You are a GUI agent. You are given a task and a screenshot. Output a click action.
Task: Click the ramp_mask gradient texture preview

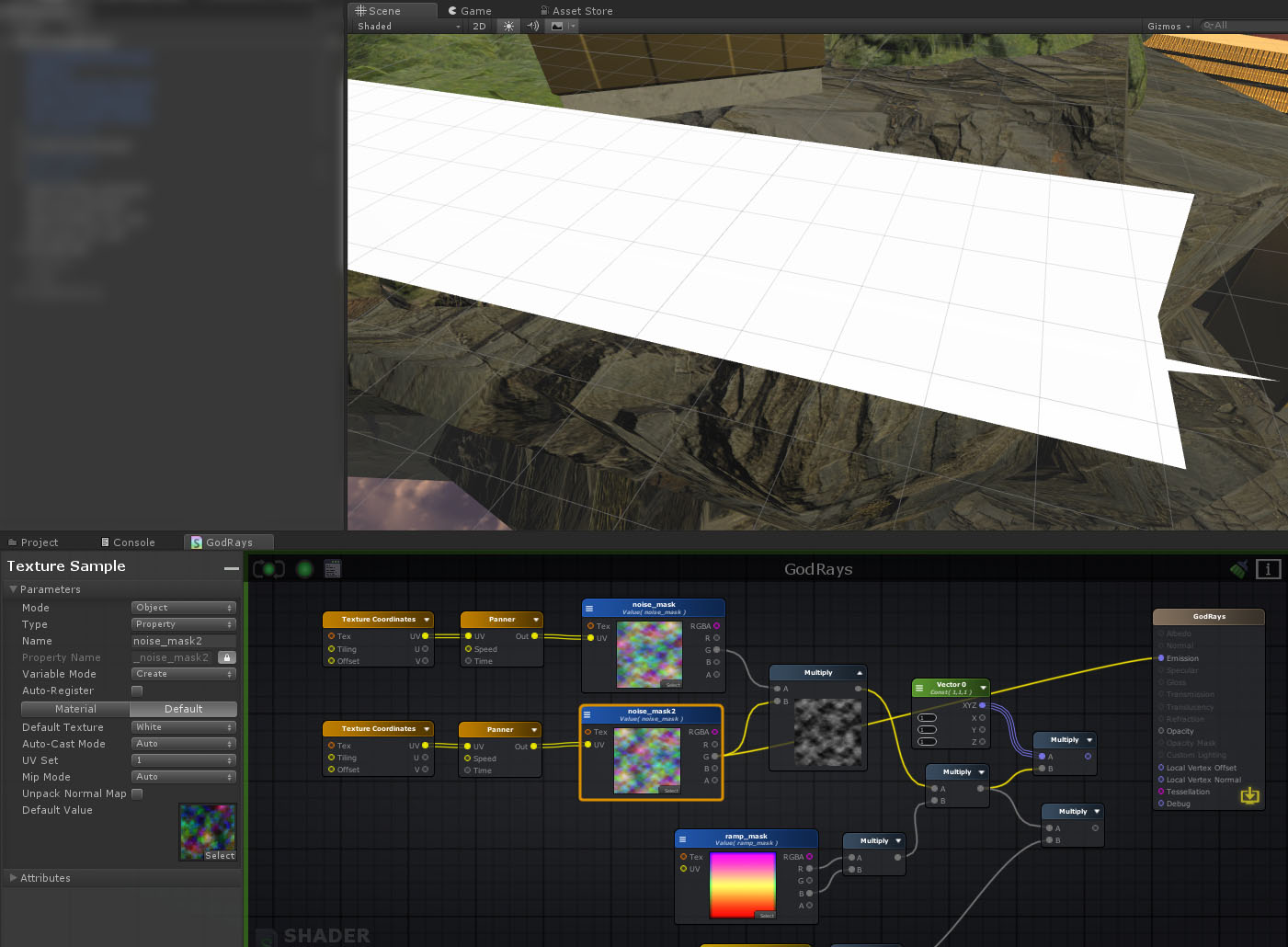[x=743, y=885]
